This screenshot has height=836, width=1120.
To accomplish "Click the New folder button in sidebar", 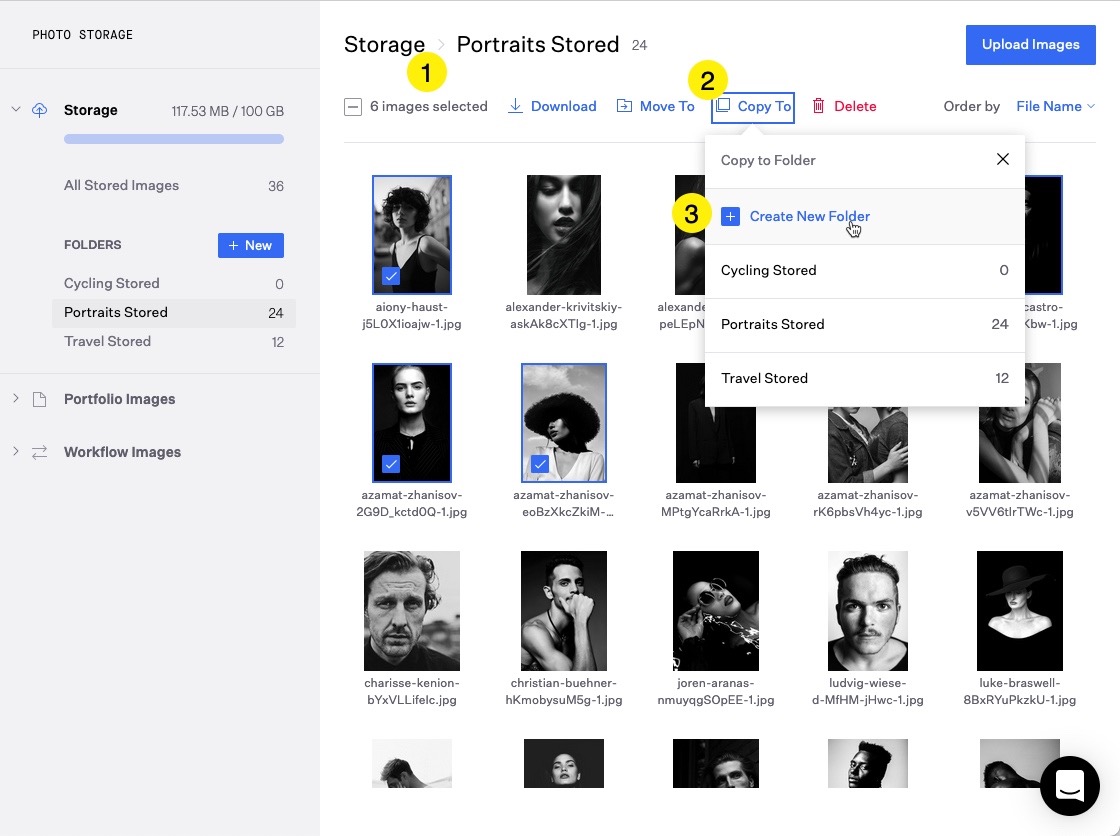I will click(x=250, y=245).
